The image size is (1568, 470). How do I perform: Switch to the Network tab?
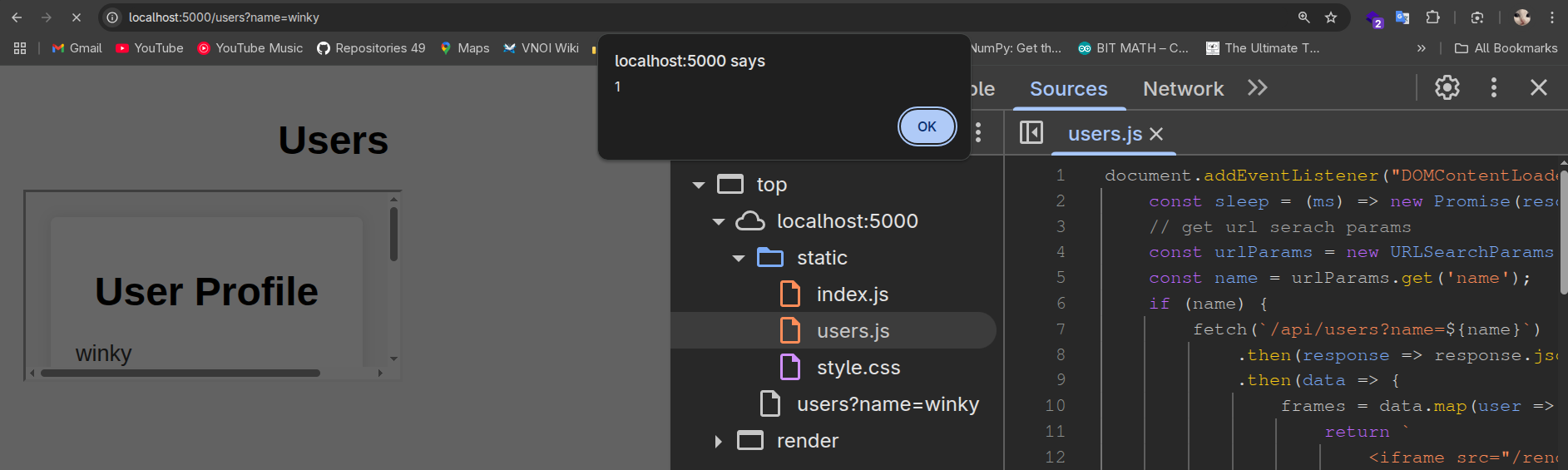pyautogui.click(x=1182, y=89)
